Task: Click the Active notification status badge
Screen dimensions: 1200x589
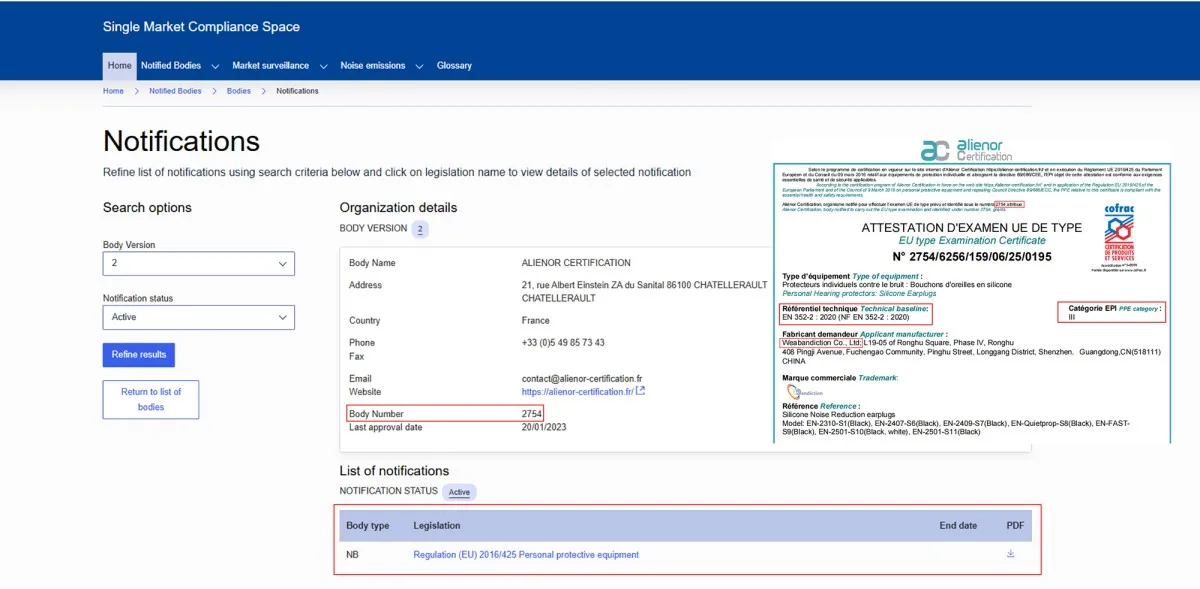Action: pos(459,492)
